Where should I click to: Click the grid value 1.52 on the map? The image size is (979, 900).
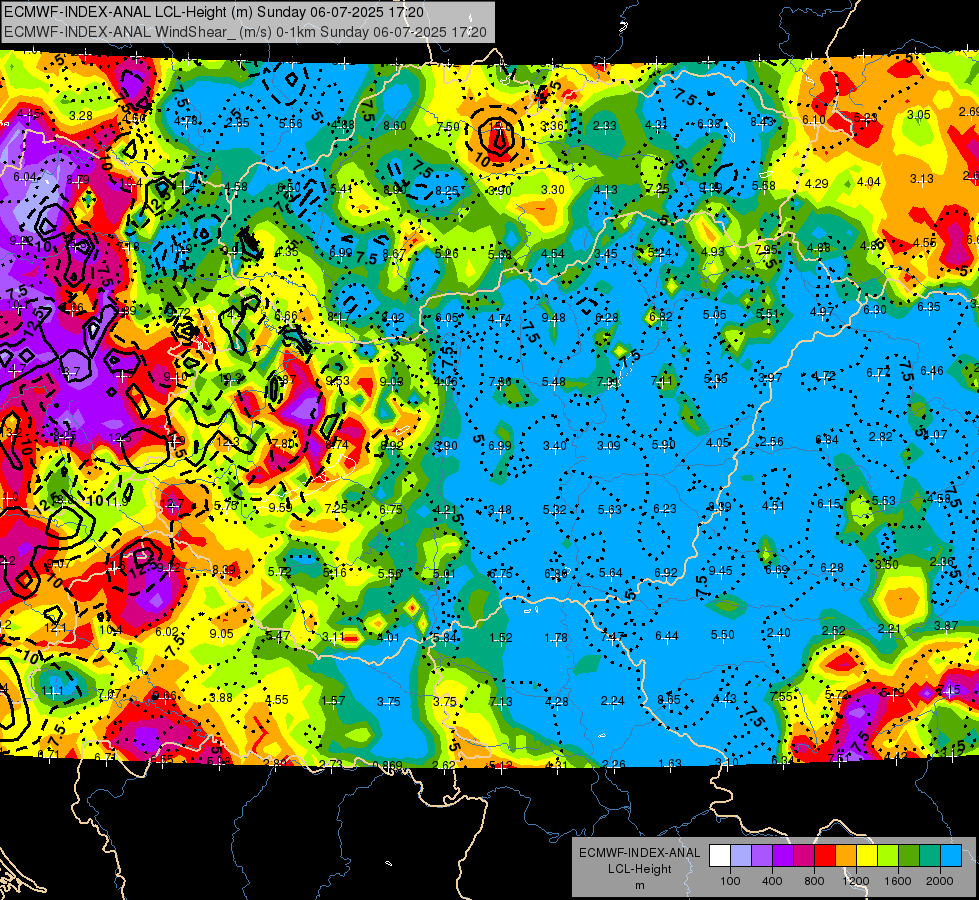(x=501, y=638)
